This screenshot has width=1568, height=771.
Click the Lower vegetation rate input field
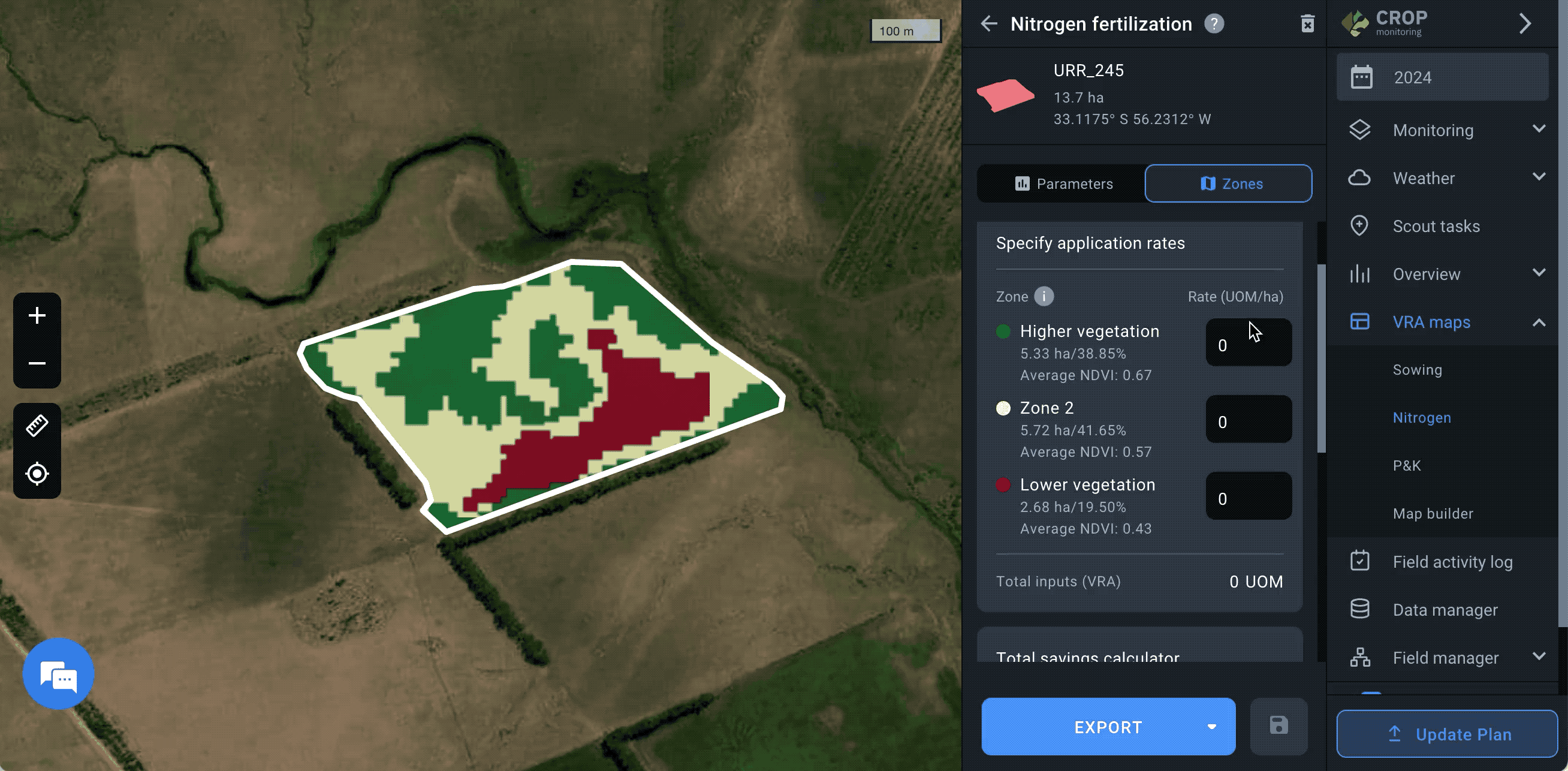(x=1248, y=497)
